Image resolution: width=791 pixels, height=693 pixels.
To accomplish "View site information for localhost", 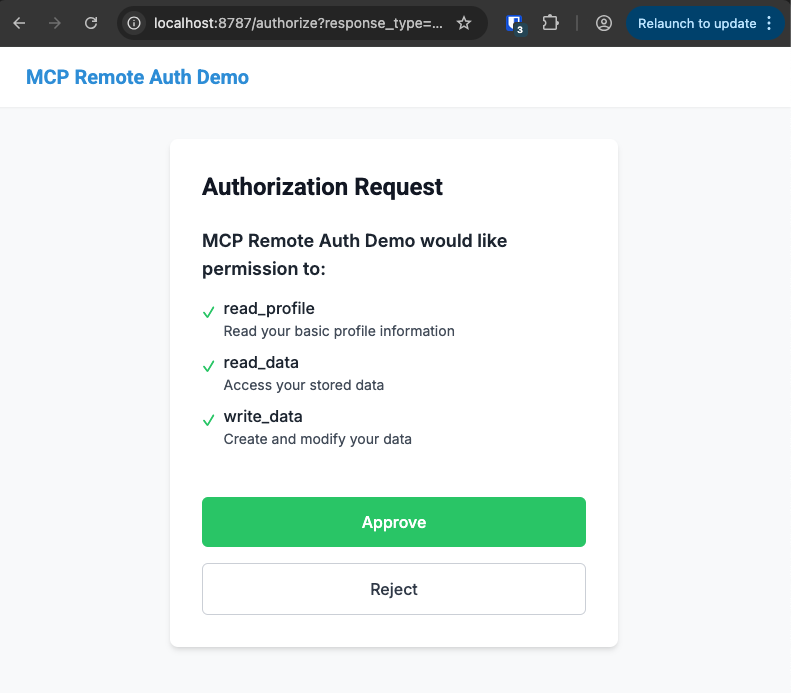I will pyautogui.click(x=135, y=23).
